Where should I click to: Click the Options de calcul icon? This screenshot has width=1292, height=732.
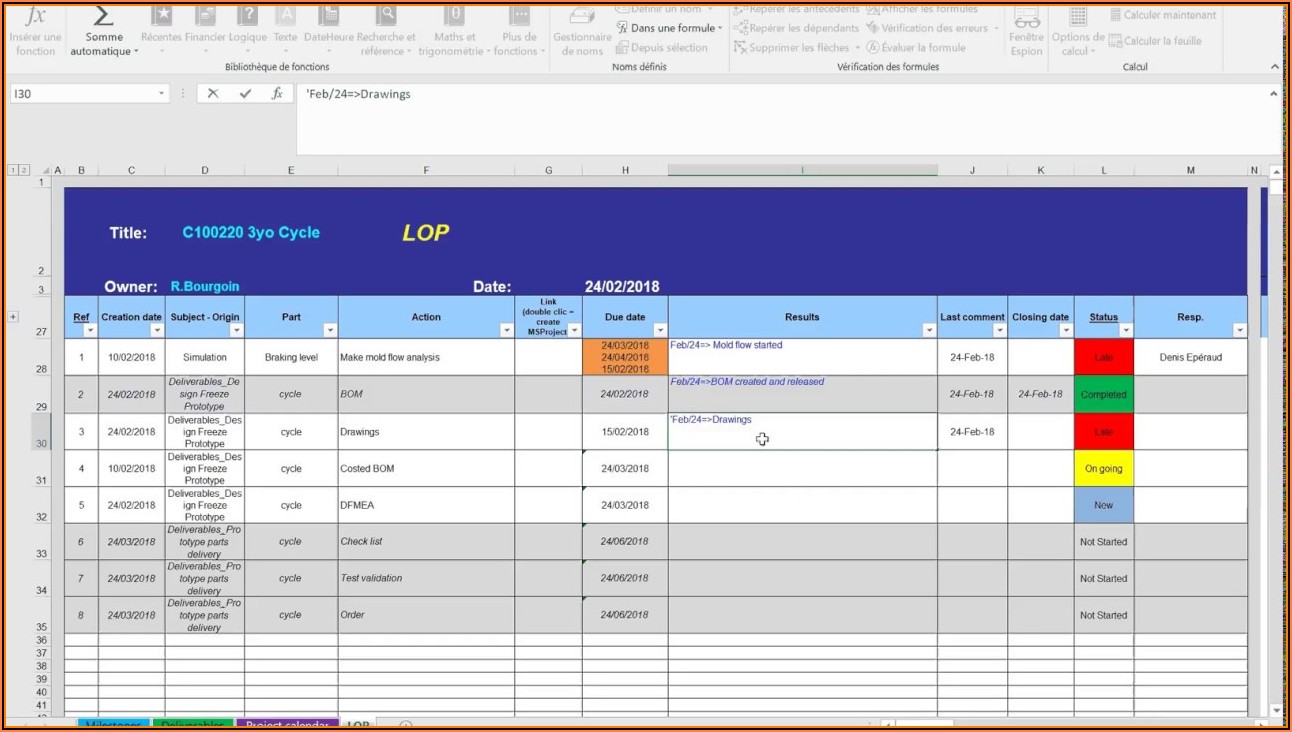point(1077,18)
